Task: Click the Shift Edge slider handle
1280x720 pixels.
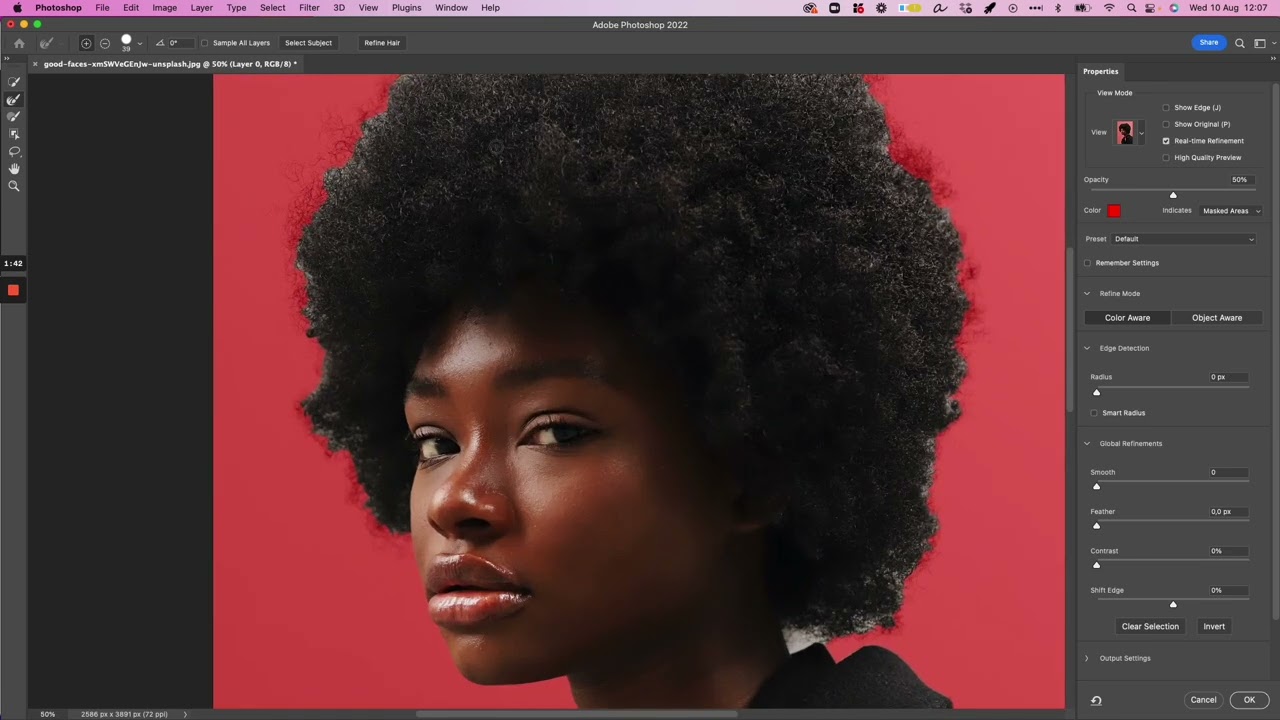Action: [x=1173, y=604]
